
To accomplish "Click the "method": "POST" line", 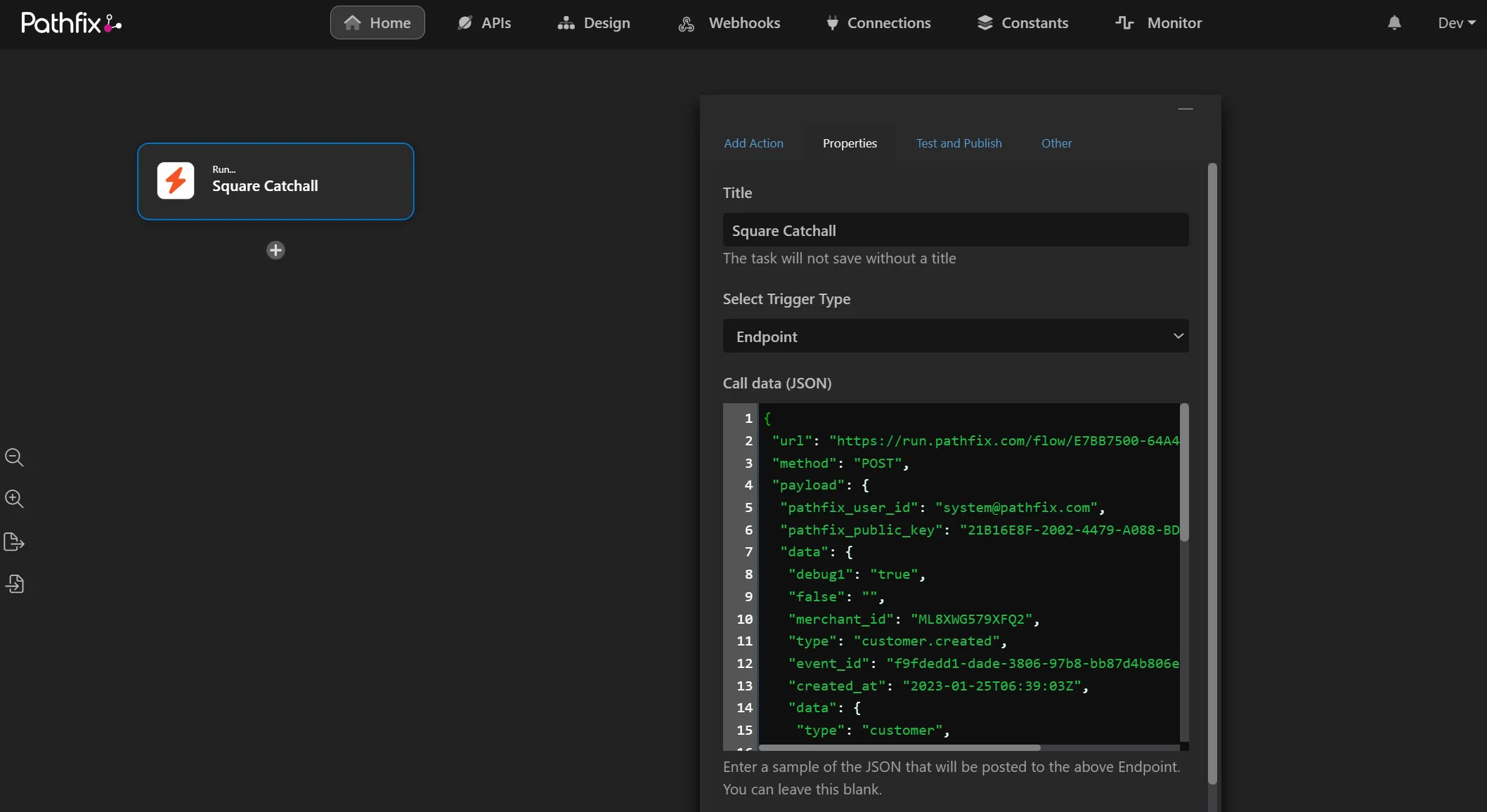I will (840, 463).
